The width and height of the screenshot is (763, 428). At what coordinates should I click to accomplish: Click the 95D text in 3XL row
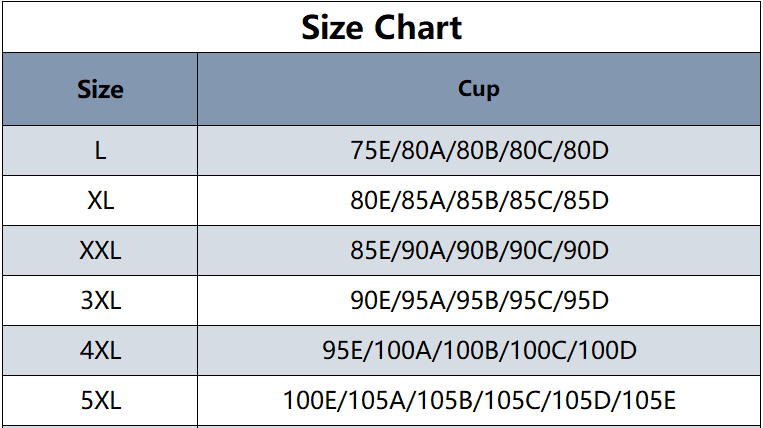click(x=586, y=300)
